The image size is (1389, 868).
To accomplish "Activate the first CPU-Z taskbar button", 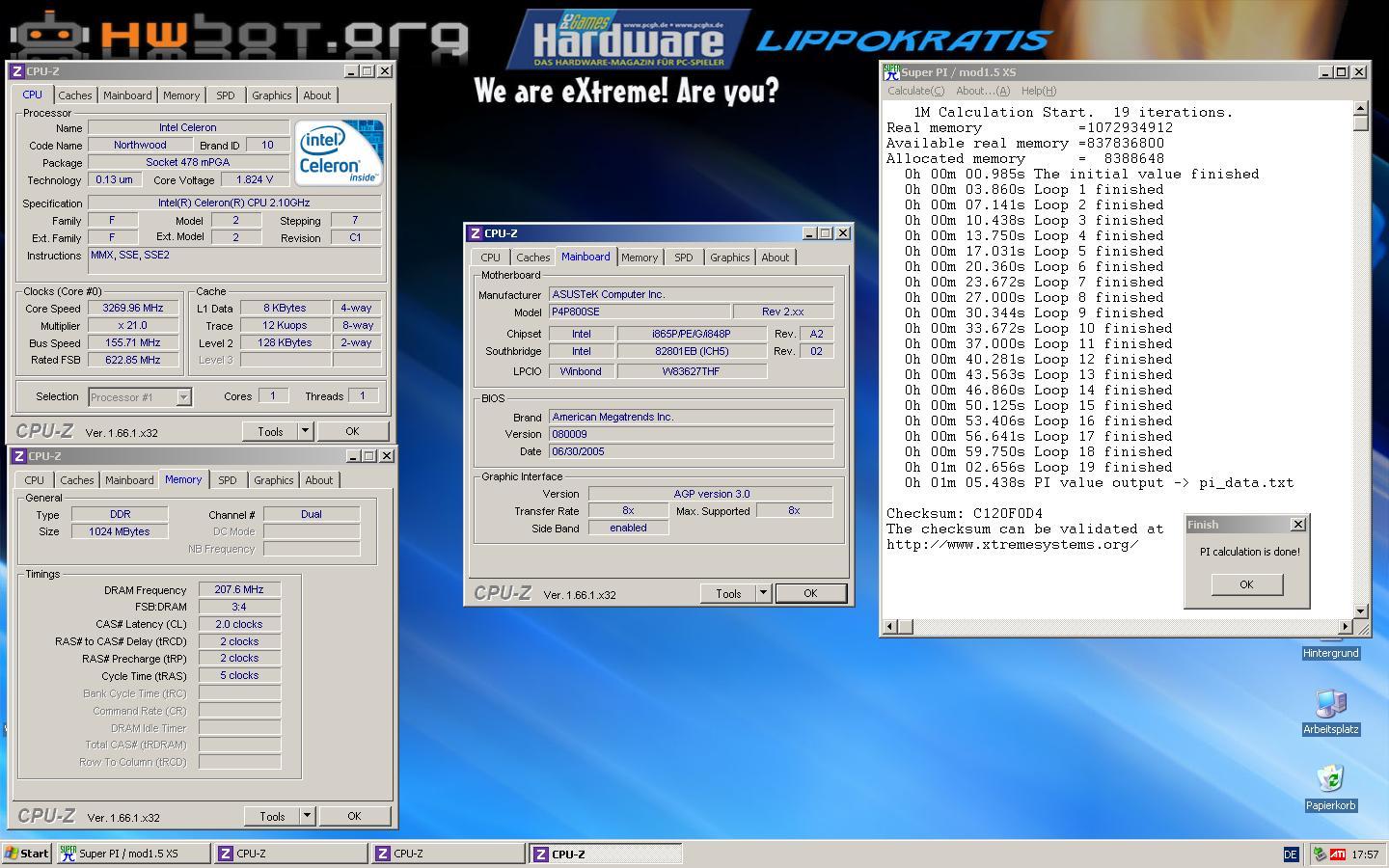I will (x=289, y=854).
